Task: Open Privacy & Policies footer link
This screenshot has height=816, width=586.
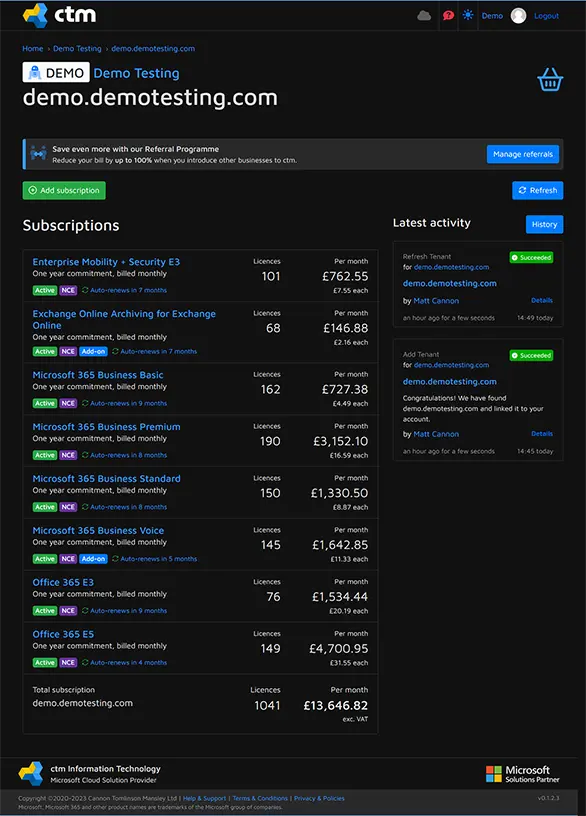Action: click(x=320, y=798)
